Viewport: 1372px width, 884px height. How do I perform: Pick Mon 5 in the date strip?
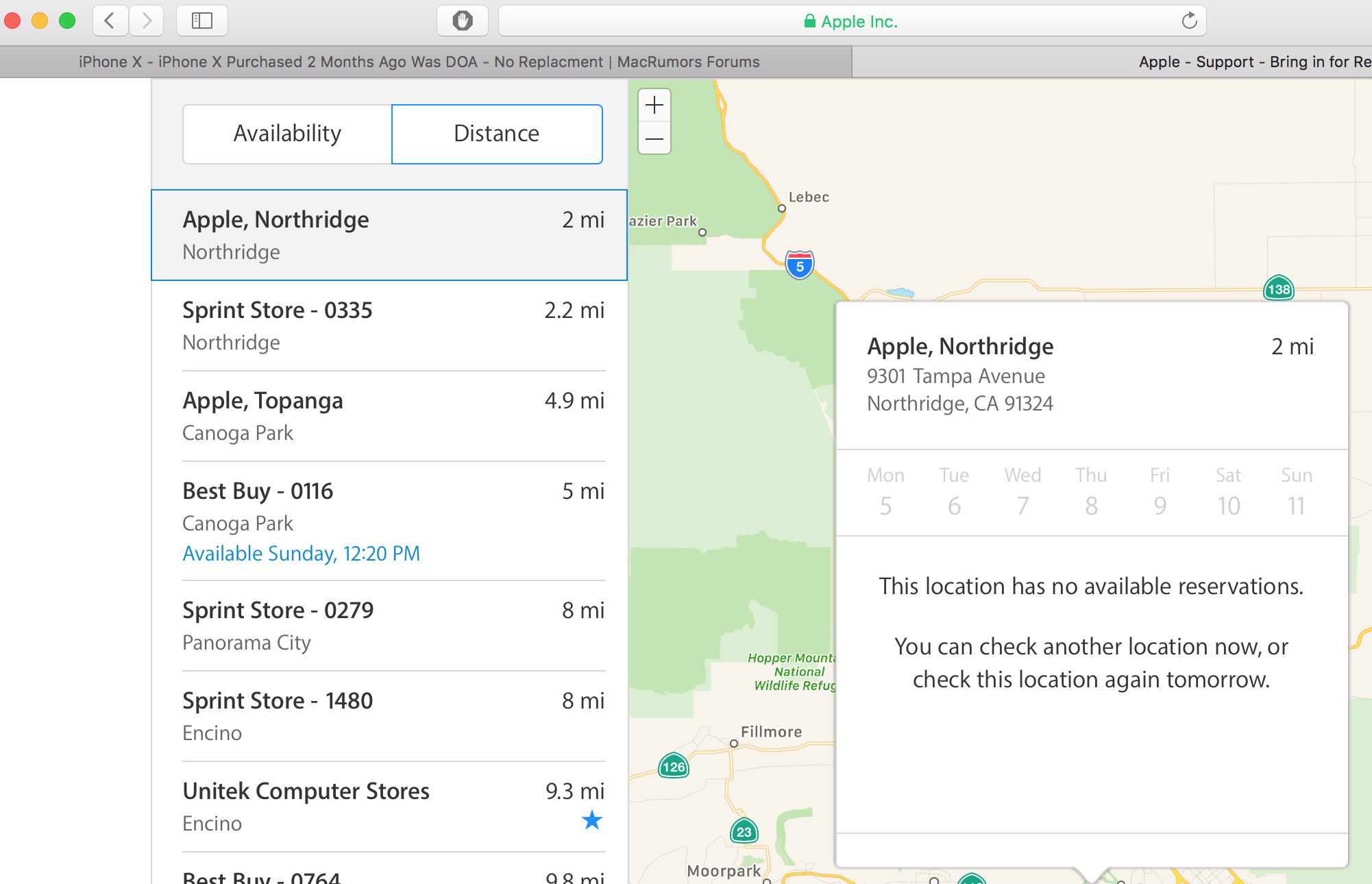pos(885,491)
